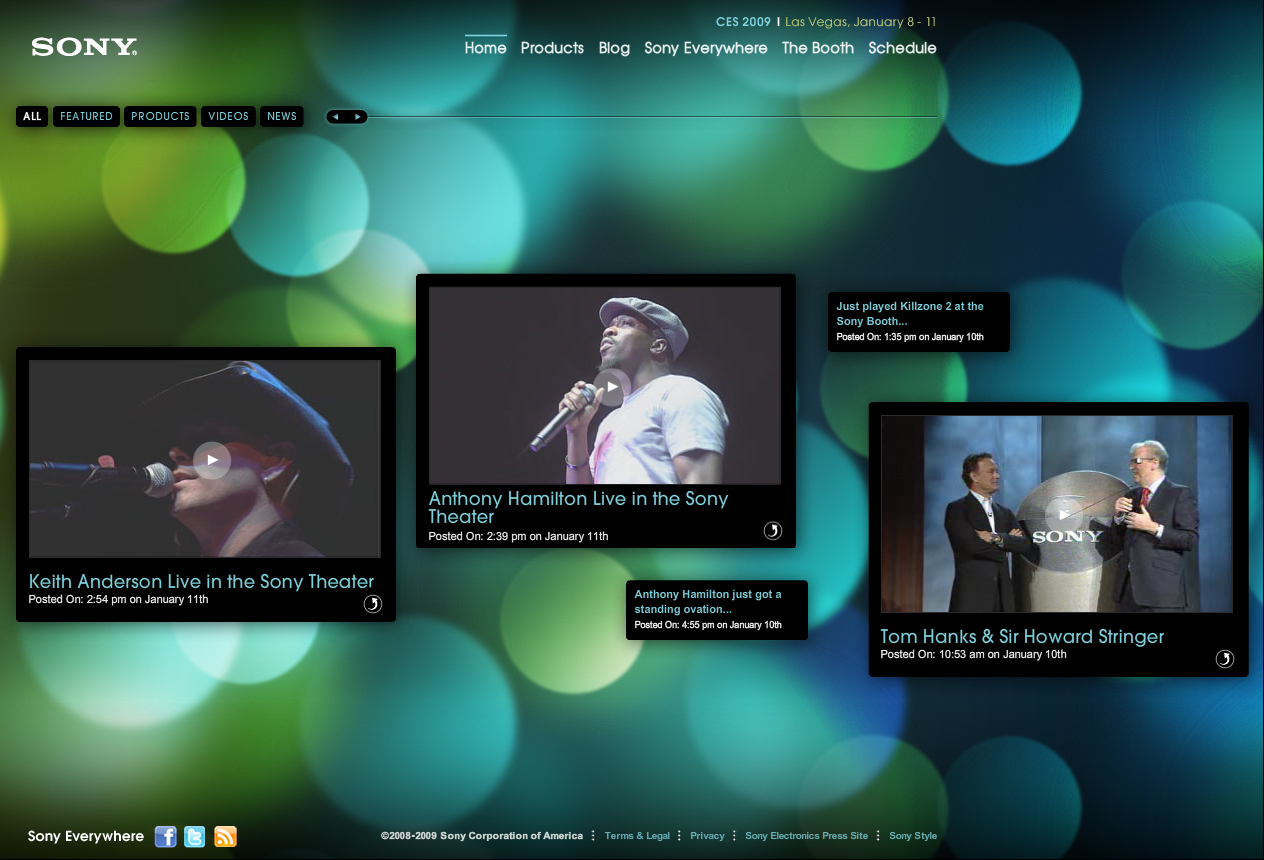
Task: Click the 'CES 2009' header text
Action: [743, 22]
